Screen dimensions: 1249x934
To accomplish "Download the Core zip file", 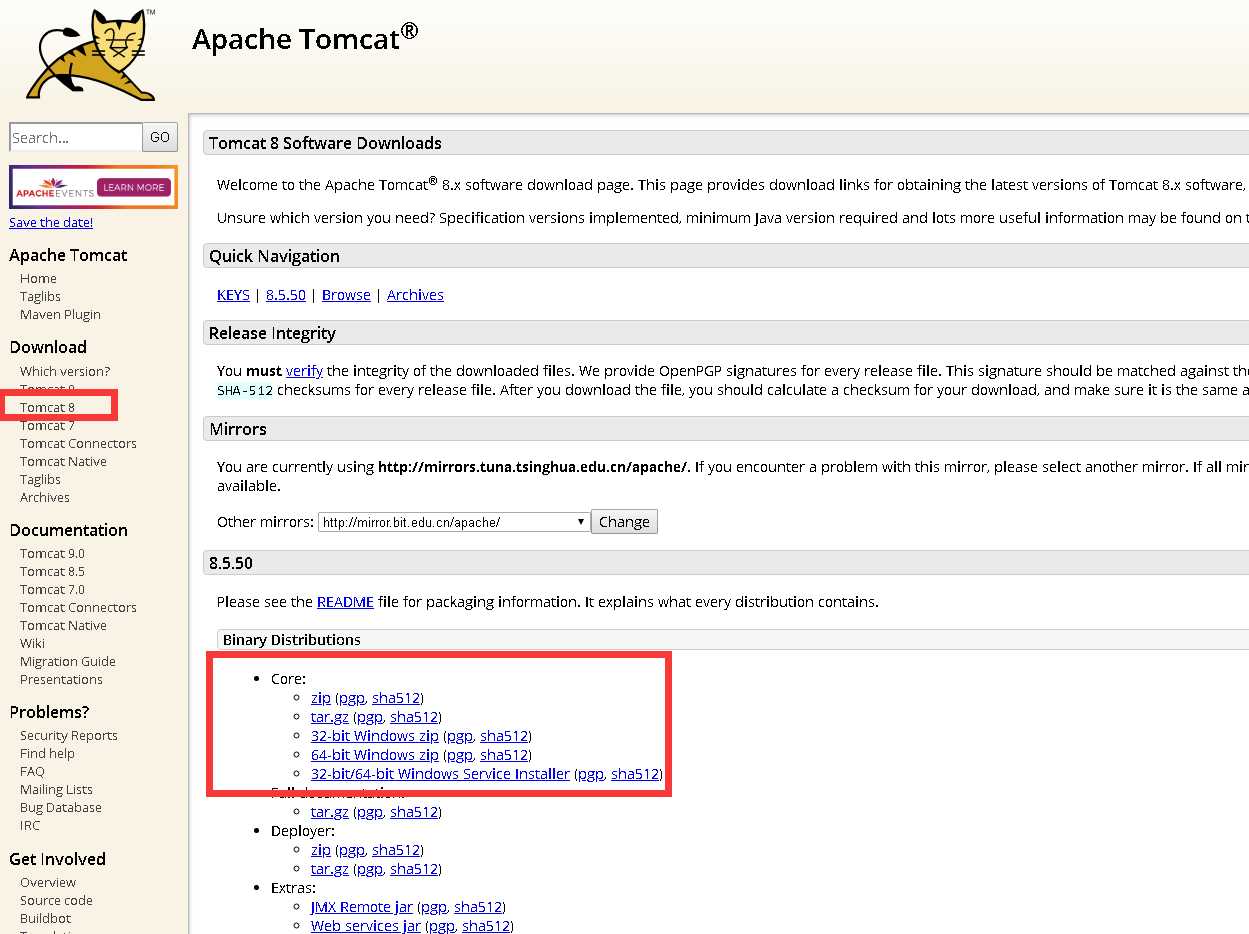I will 321,698.
